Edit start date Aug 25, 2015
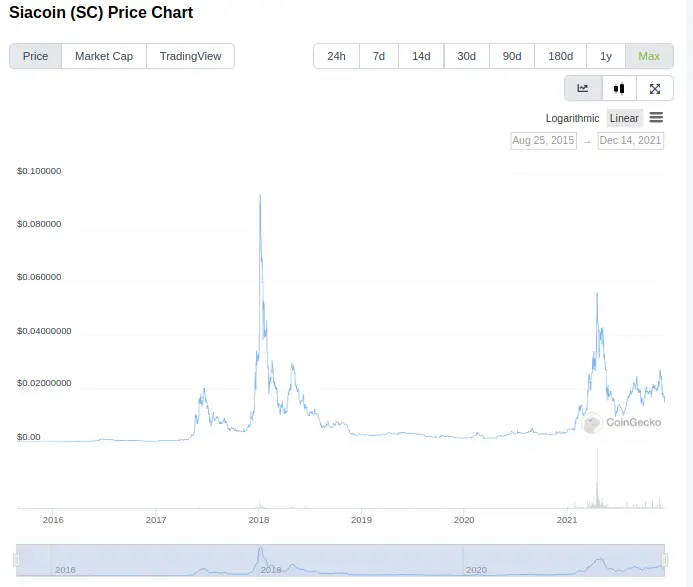This screenshot has height=587, width=693. tap(543, 141)
